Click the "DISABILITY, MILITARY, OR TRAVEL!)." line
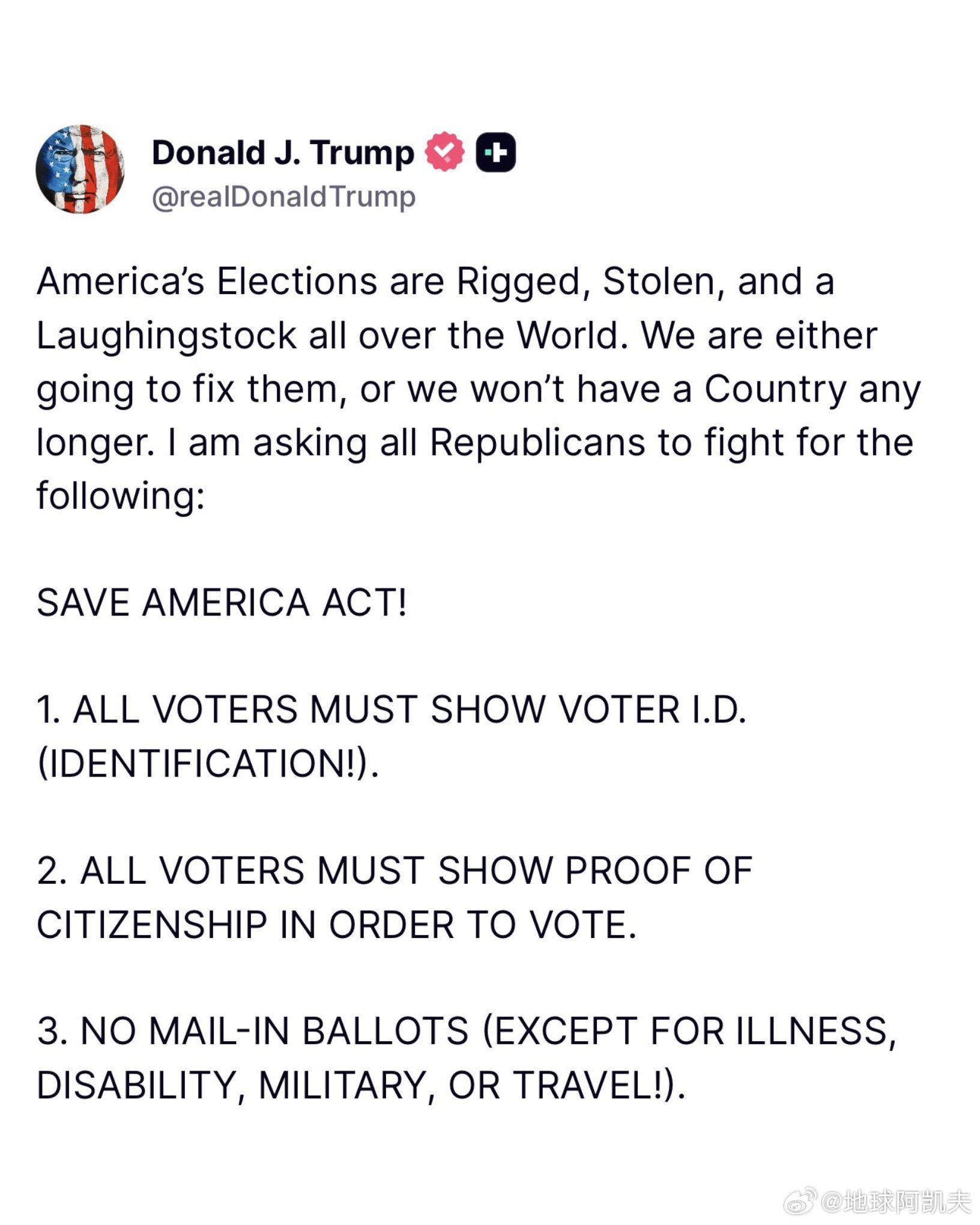Screen dimensions: 980x1225 pos(360,1084)
